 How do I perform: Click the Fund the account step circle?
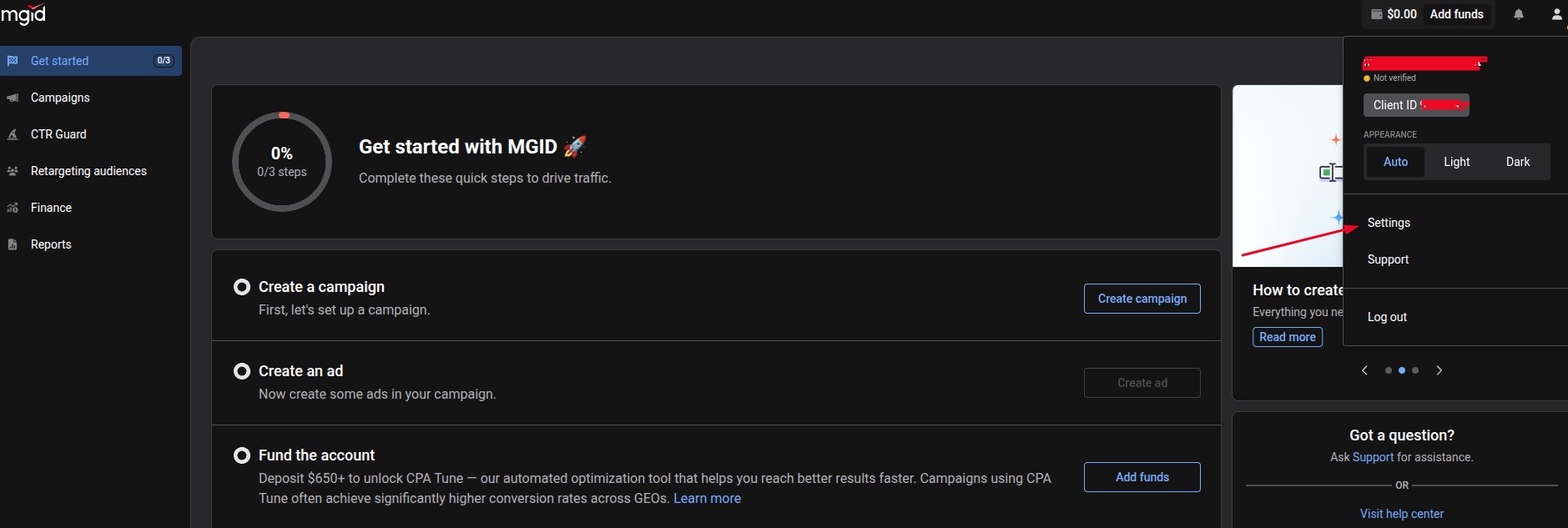242,455
